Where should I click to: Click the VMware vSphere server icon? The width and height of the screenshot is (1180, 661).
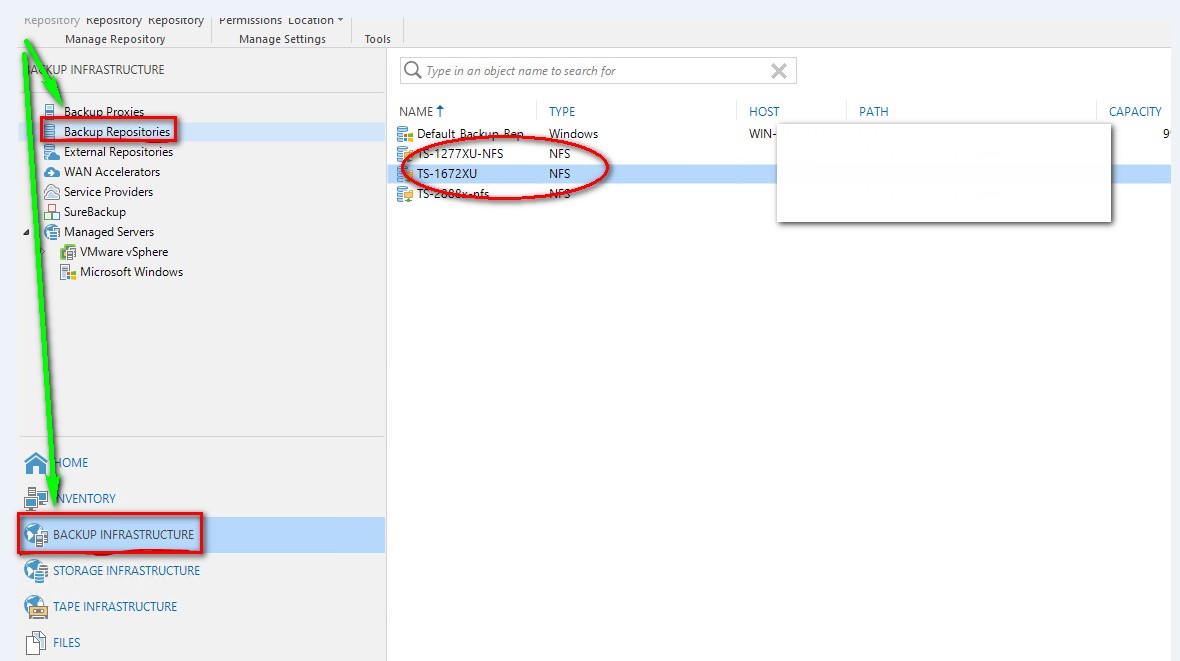[x=68, y=252]
